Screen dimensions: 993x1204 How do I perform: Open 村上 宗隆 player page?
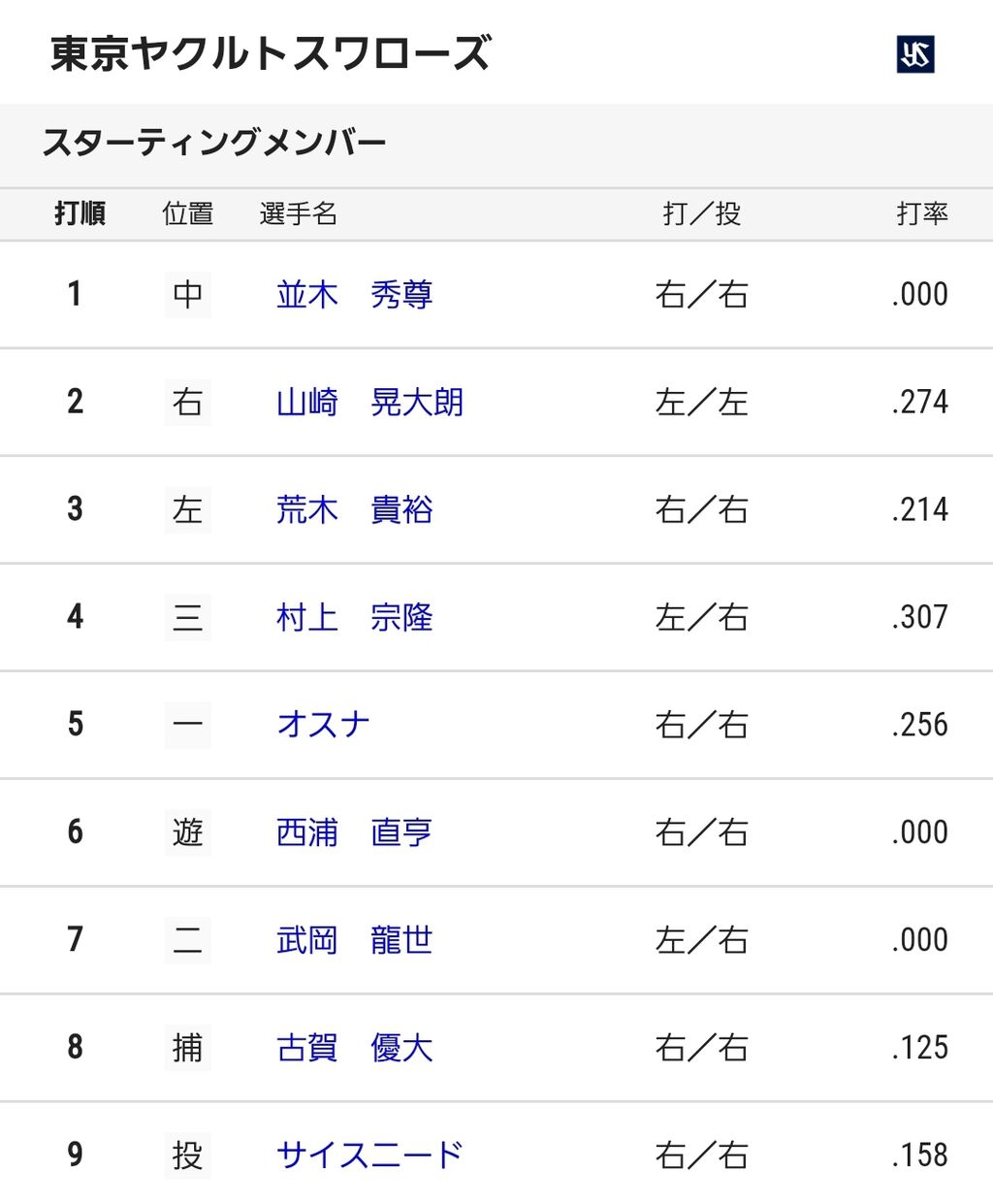[x=354, y=618]
